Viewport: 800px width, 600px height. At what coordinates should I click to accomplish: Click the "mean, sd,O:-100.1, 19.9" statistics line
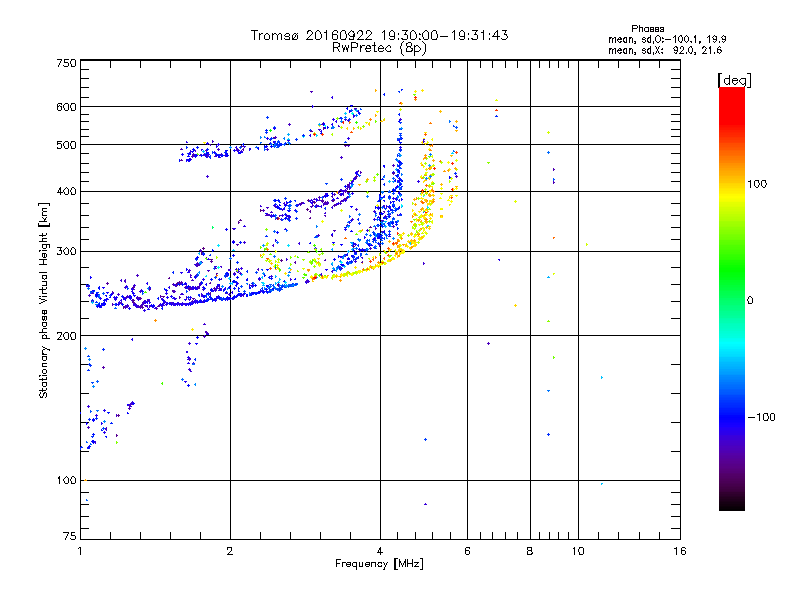[x=667, y=39]
